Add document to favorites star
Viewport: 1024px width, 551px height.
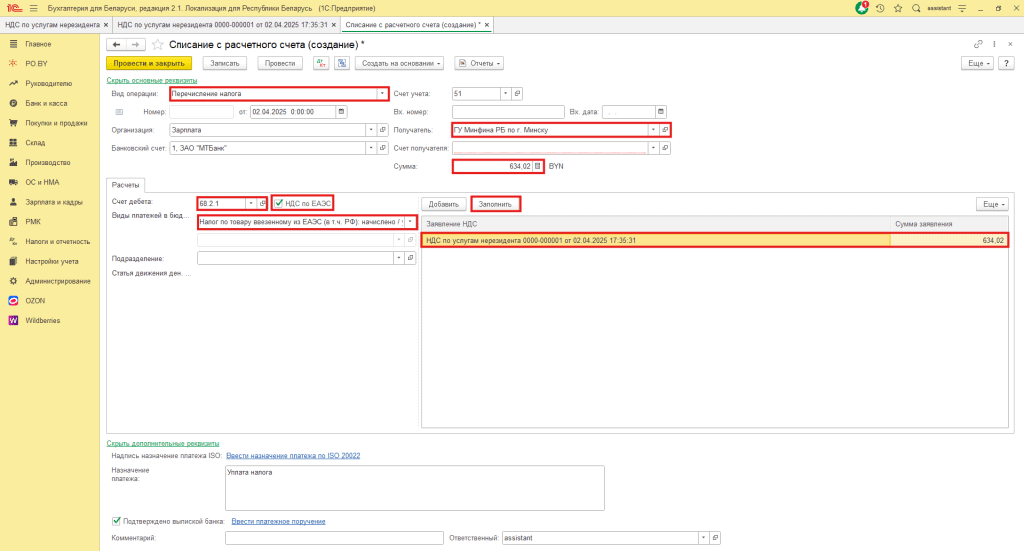pyautogui.click(x=157, y=44)
